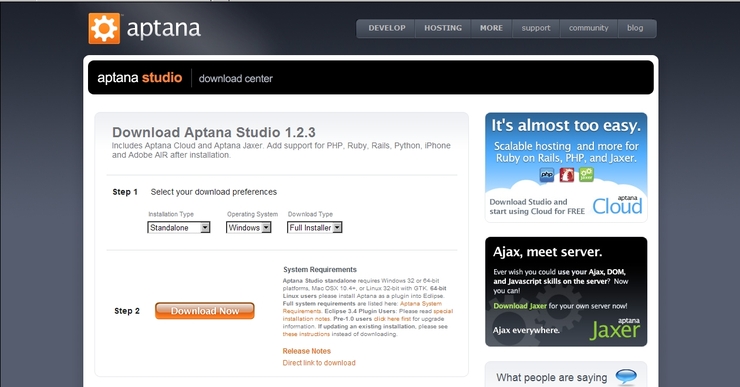This screenshot has height=387, width=740.
Task: Follow the Direct link to download
Action: tap(319, 363)
